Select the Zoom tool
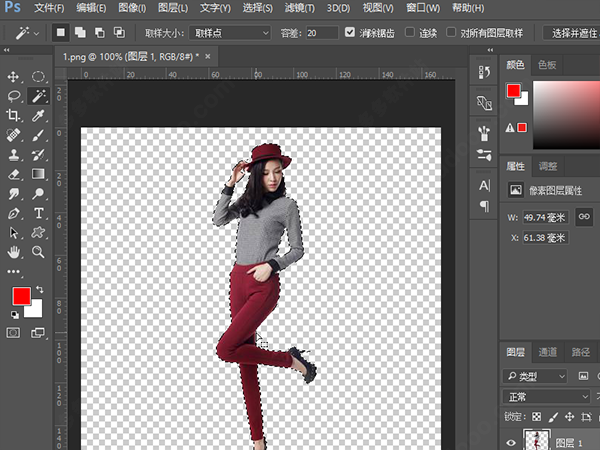Screen dimensions: 600x450 (x=38, y=252)
